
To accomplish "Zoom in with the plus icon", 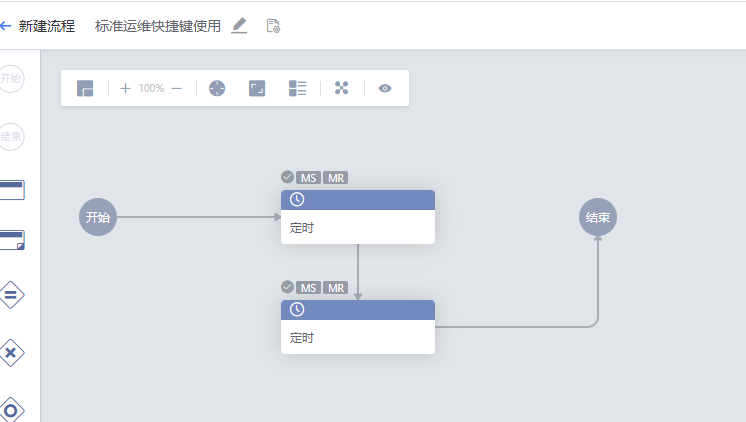I will tap(125, 88).
